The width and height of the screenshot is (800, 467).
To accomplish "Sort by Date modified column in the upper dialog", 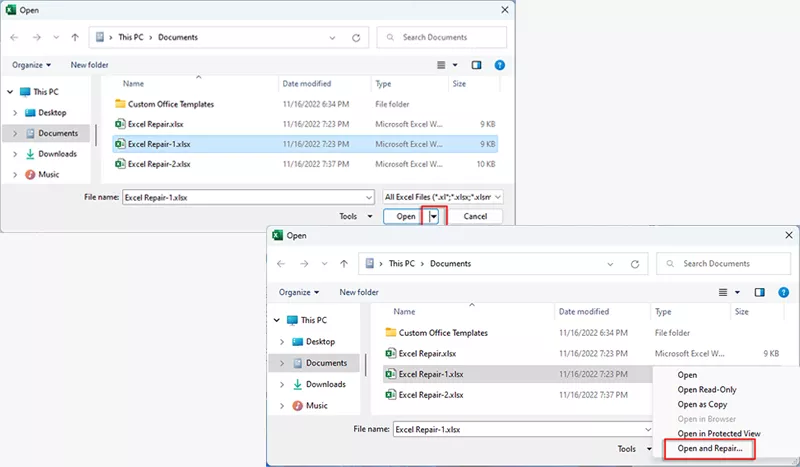I will (310, 84).
